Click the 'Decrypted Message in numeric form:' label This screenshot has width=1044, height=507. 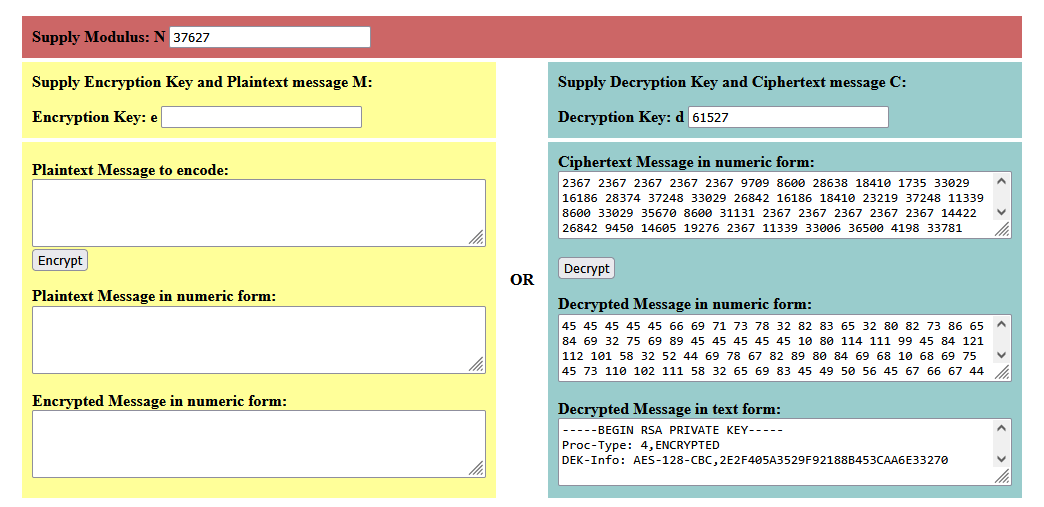(x=685, y=304)
